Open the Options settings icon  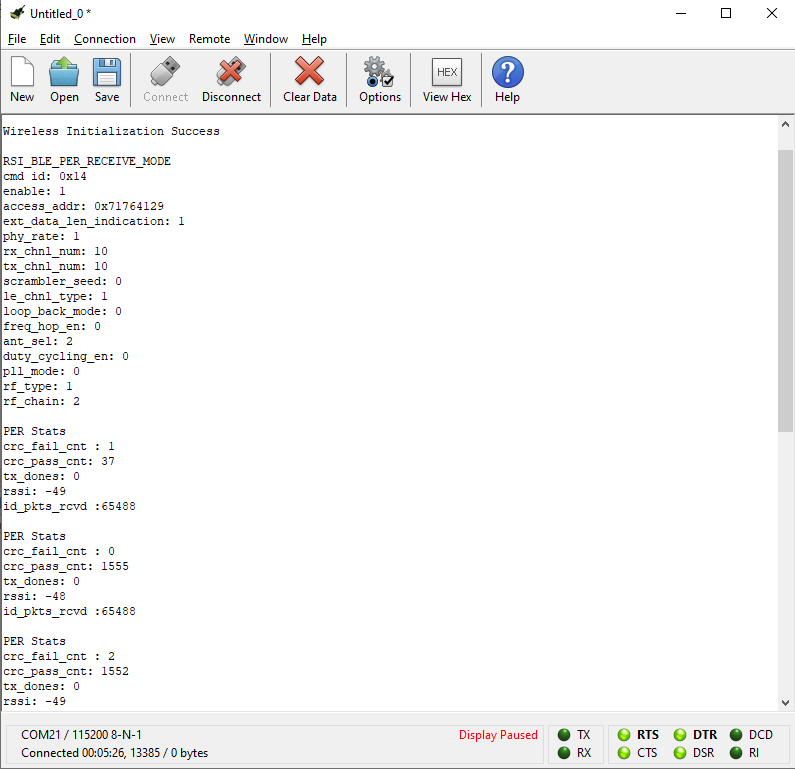click(x=380, y=80)
